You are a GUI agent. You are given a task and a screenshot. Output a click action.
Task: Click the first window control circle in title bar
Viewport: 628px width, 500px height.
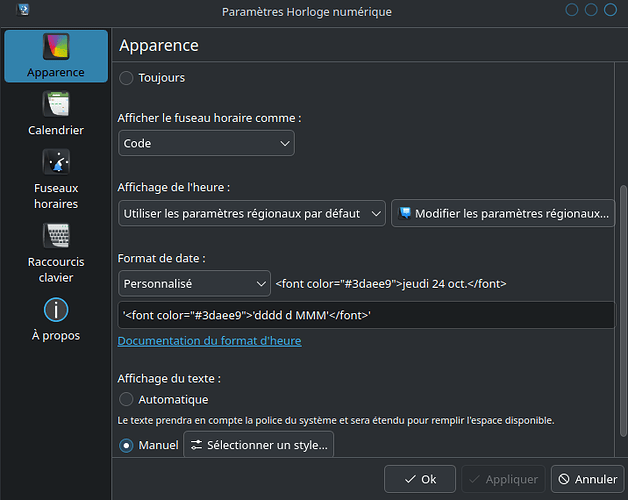(x=572, y=10)
